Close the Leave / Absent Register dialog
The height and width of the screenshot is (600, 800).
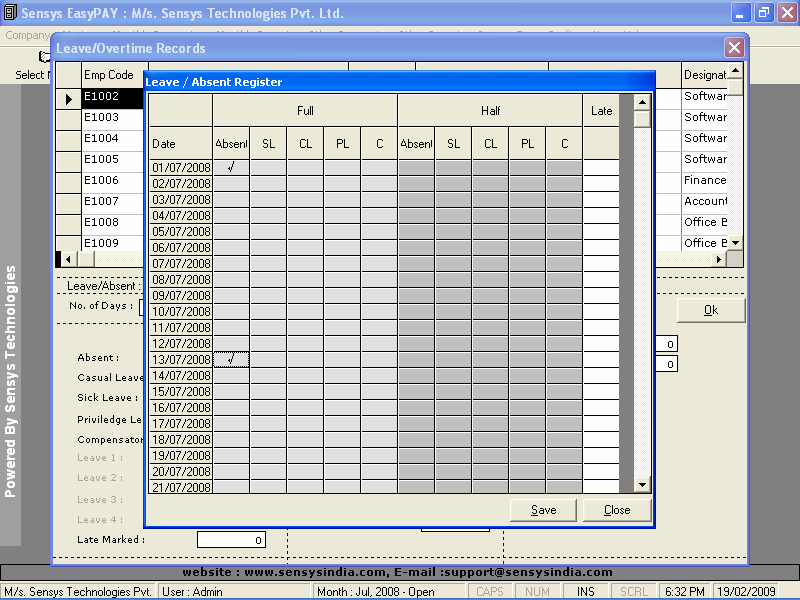click(x=617, y=510)
